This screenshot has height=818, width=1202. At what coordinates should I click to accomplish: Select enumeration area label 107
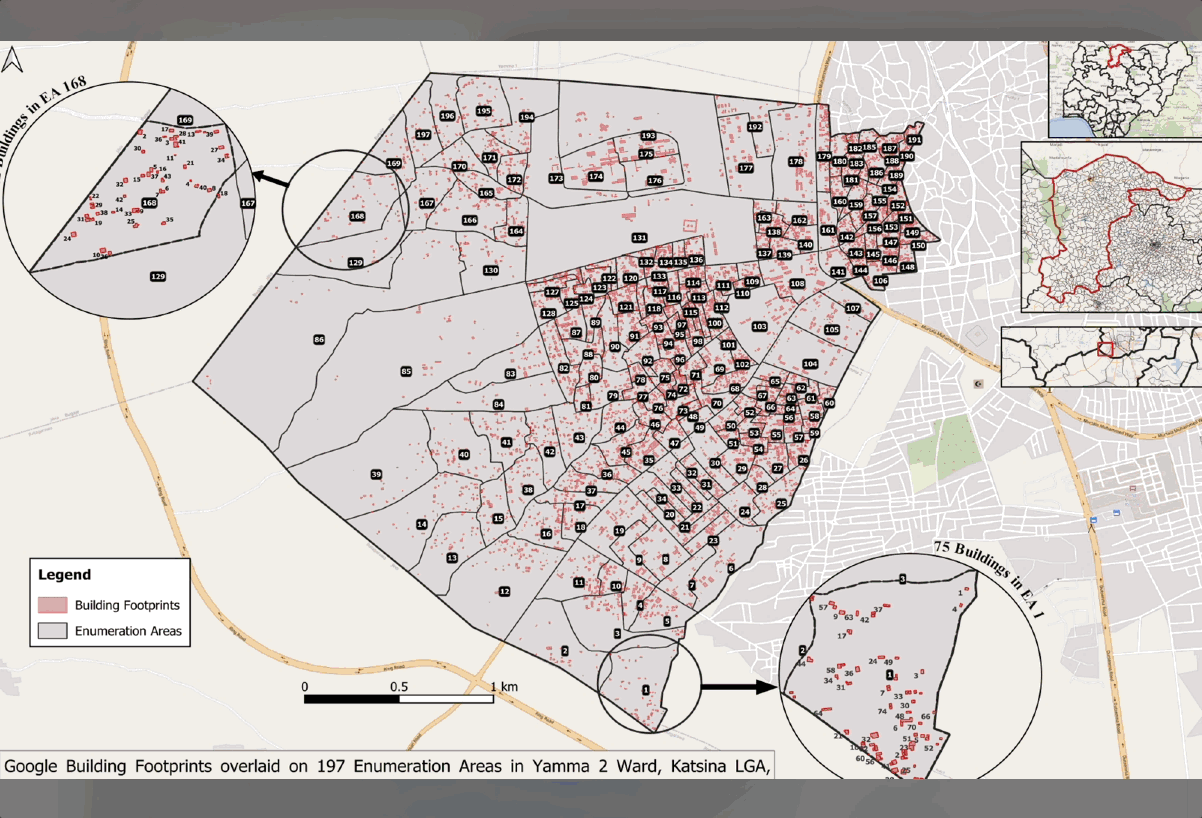852,308
